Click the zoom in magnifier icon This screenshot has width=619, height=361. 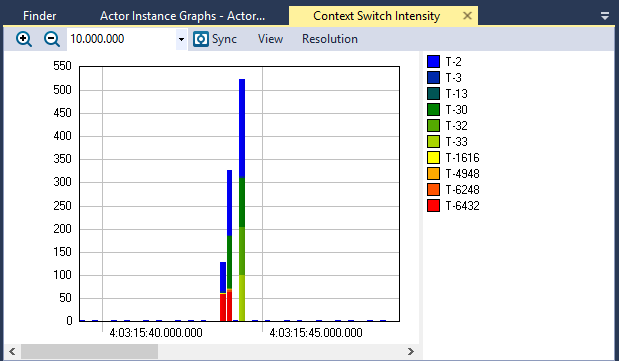24,39
